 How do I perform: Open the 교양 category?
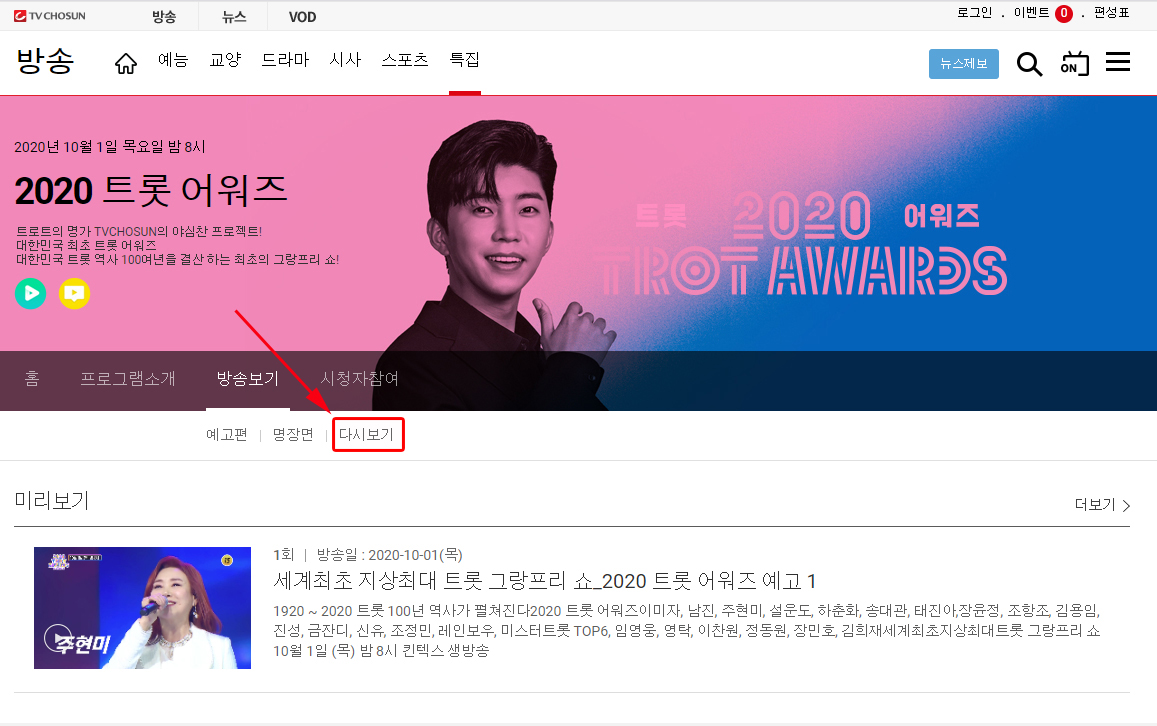pos(225,60)
